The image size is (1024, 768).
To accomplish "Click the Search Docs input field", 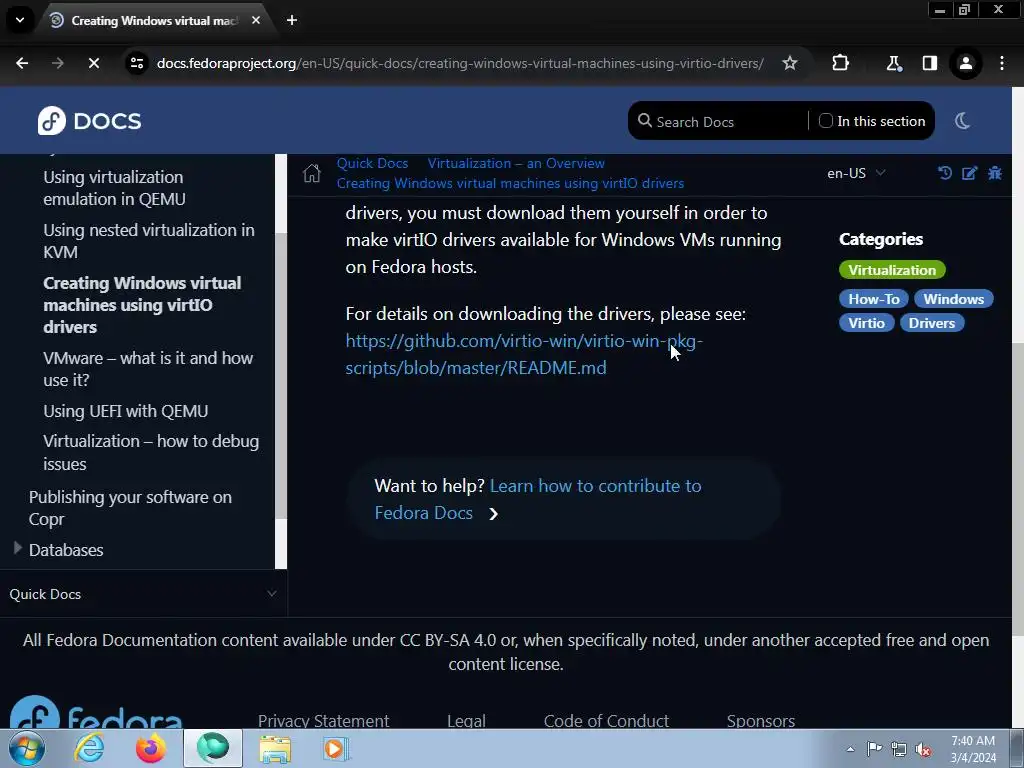I will pyautogui.click(x=725, y=121).
